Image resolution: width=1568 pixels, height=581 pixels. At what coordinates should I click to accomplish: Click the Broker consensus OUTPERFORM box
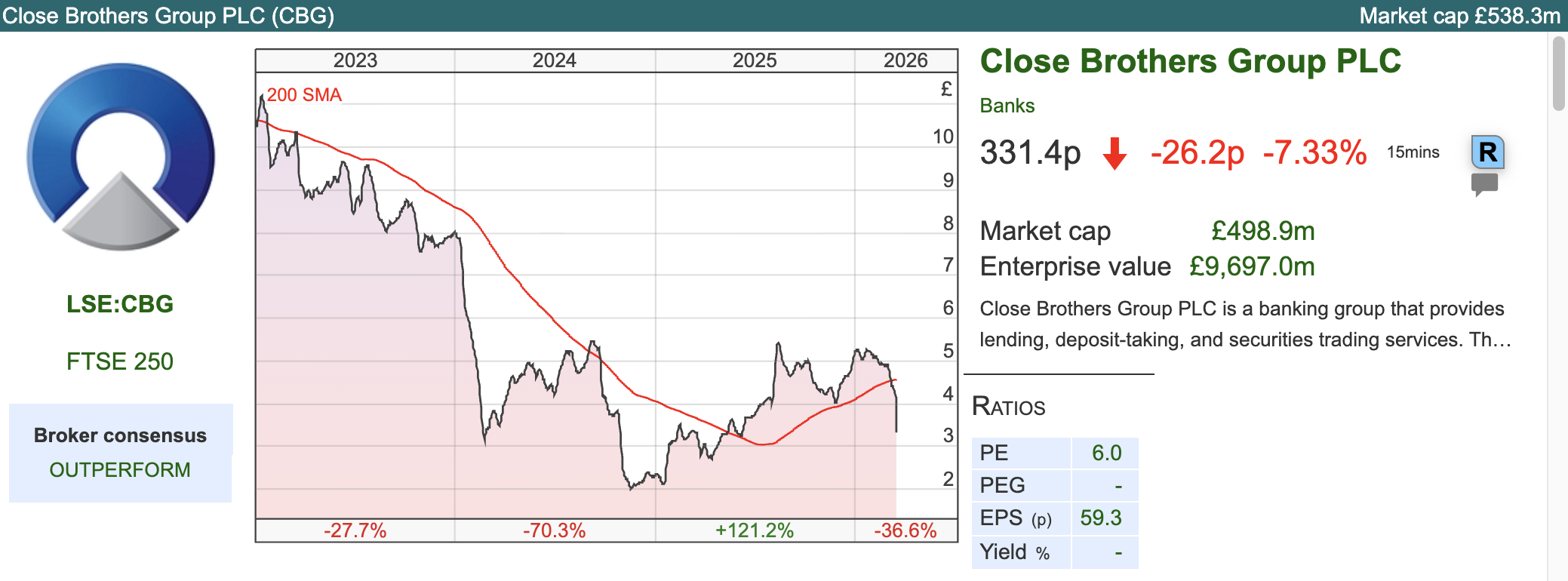click(120, 453)
